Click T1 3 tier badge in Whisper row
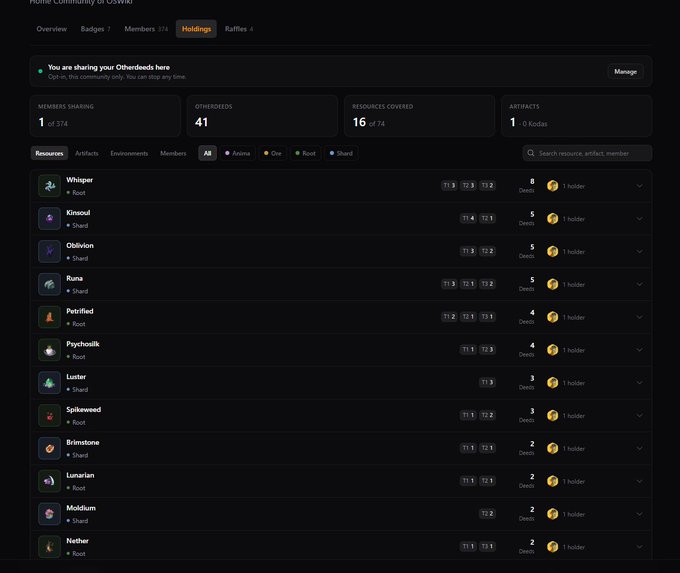Viewport: 680px width, 573px height. click(x=449, y=185)
